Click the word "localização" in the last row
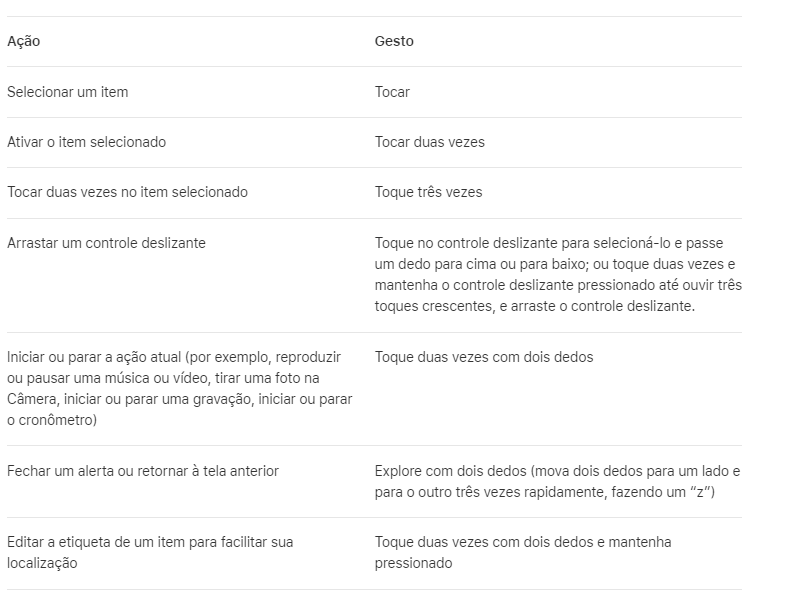The width and height of the screenshot is (789, 604). pyautogui.click(x=43, y=563)
